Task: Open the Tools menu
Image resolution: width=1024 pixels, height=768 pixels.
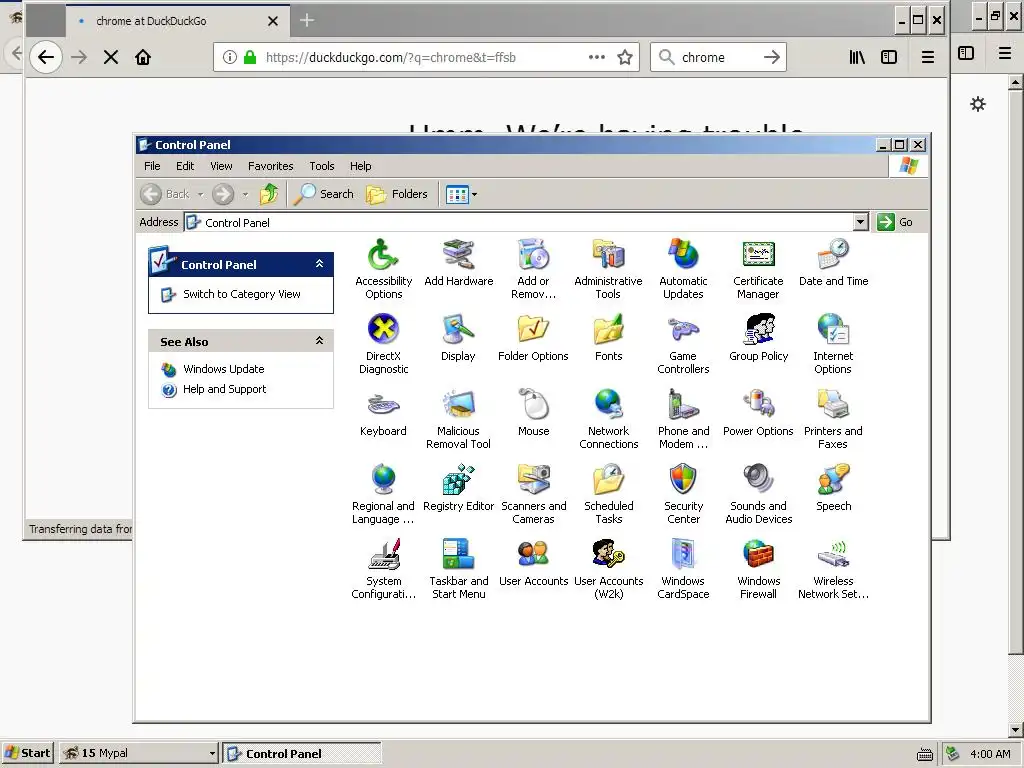Action: click(322, 166)
